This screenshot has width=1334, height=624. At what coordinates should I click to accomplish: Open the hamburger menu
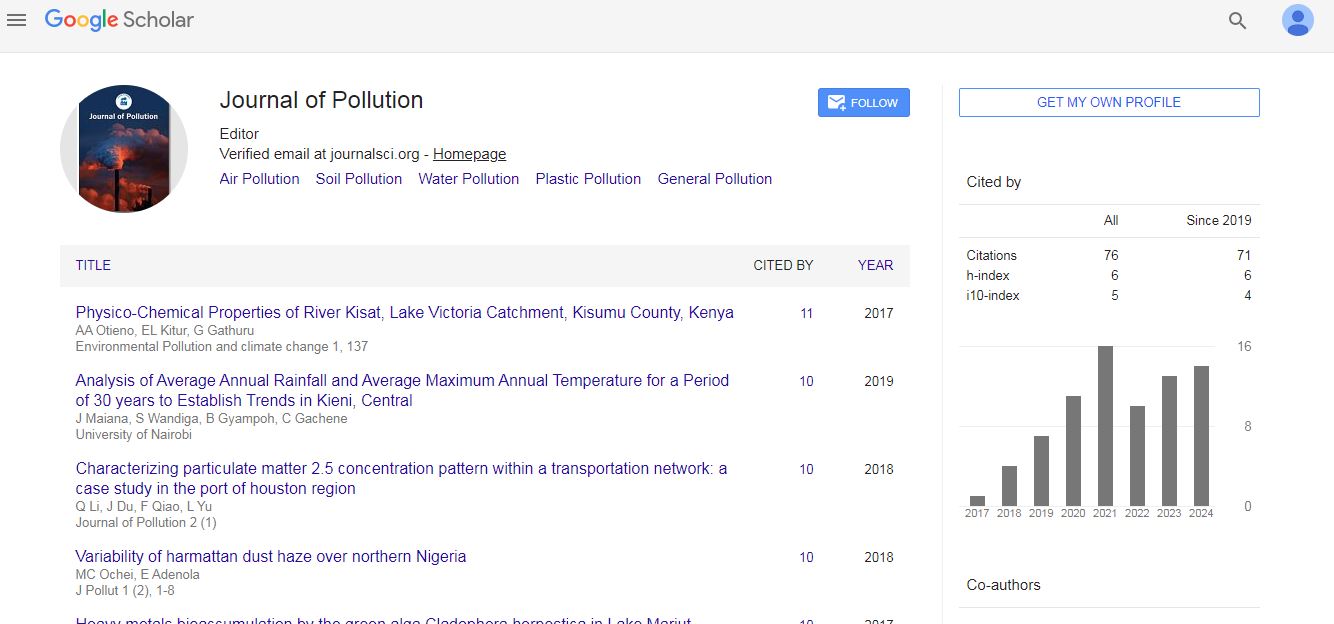pos(16,20)
